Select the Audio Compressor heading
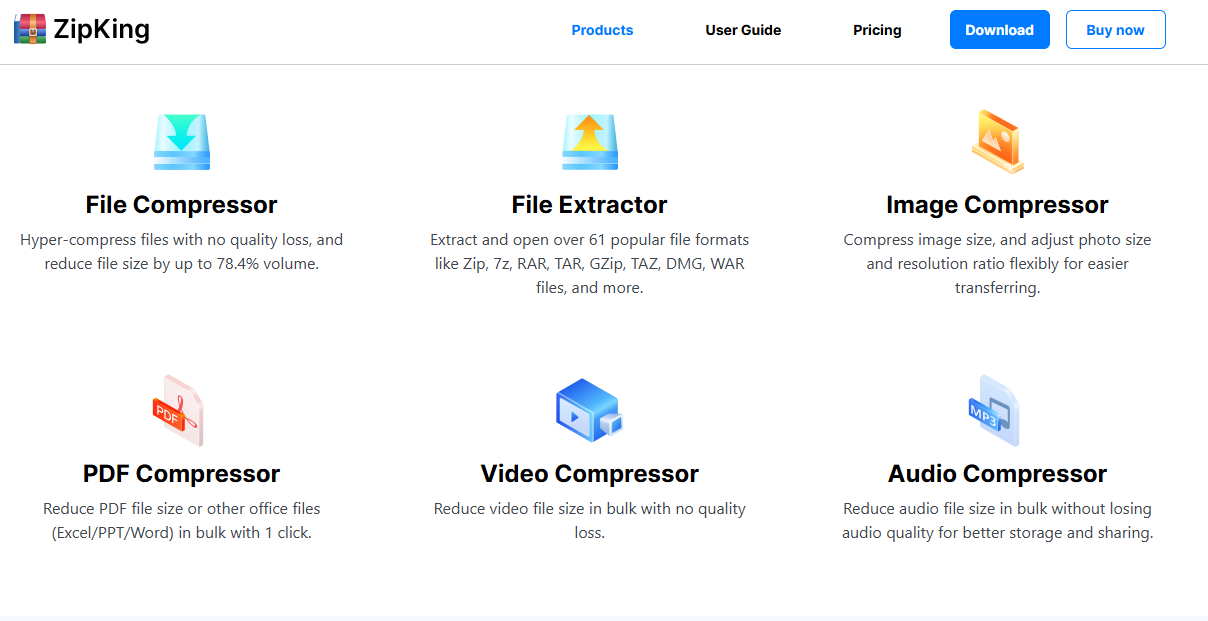 [997, 474]
